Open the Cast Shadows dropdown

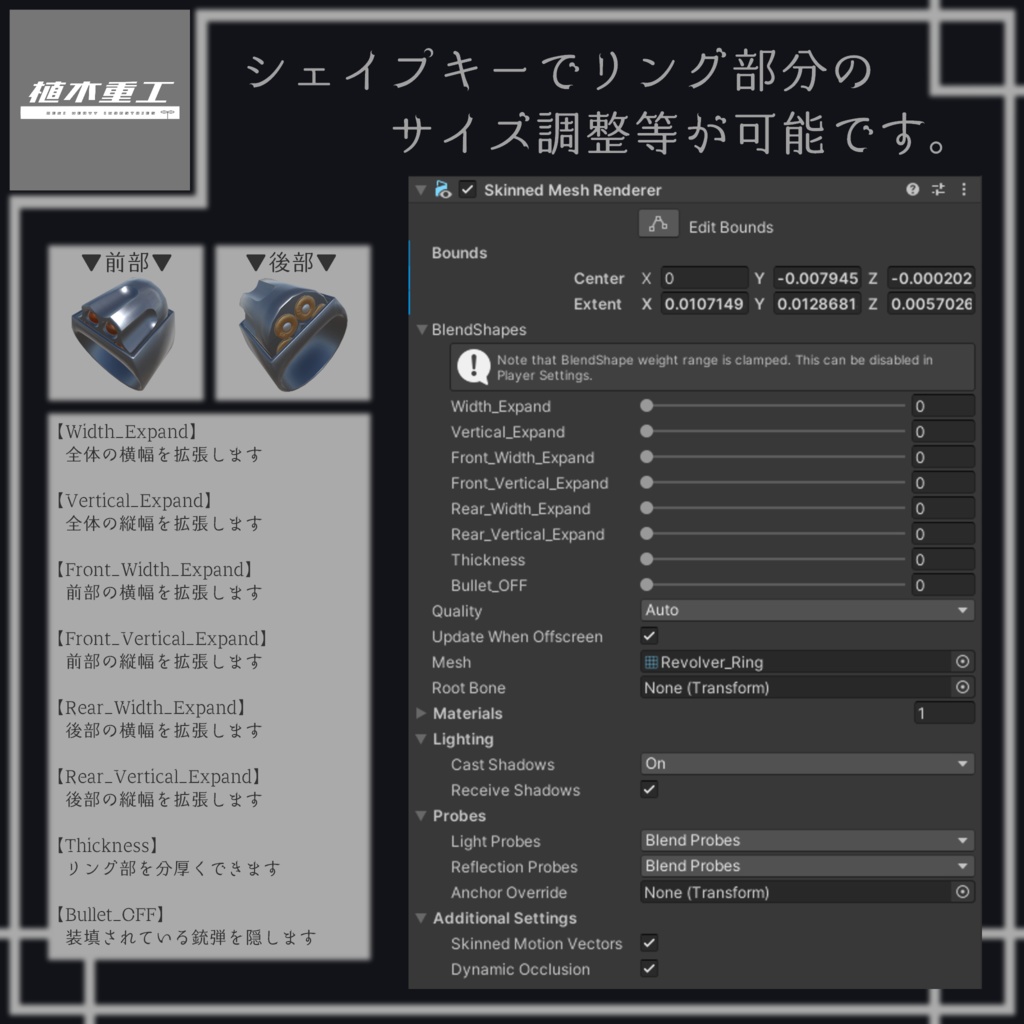click(x=806, y=763)
